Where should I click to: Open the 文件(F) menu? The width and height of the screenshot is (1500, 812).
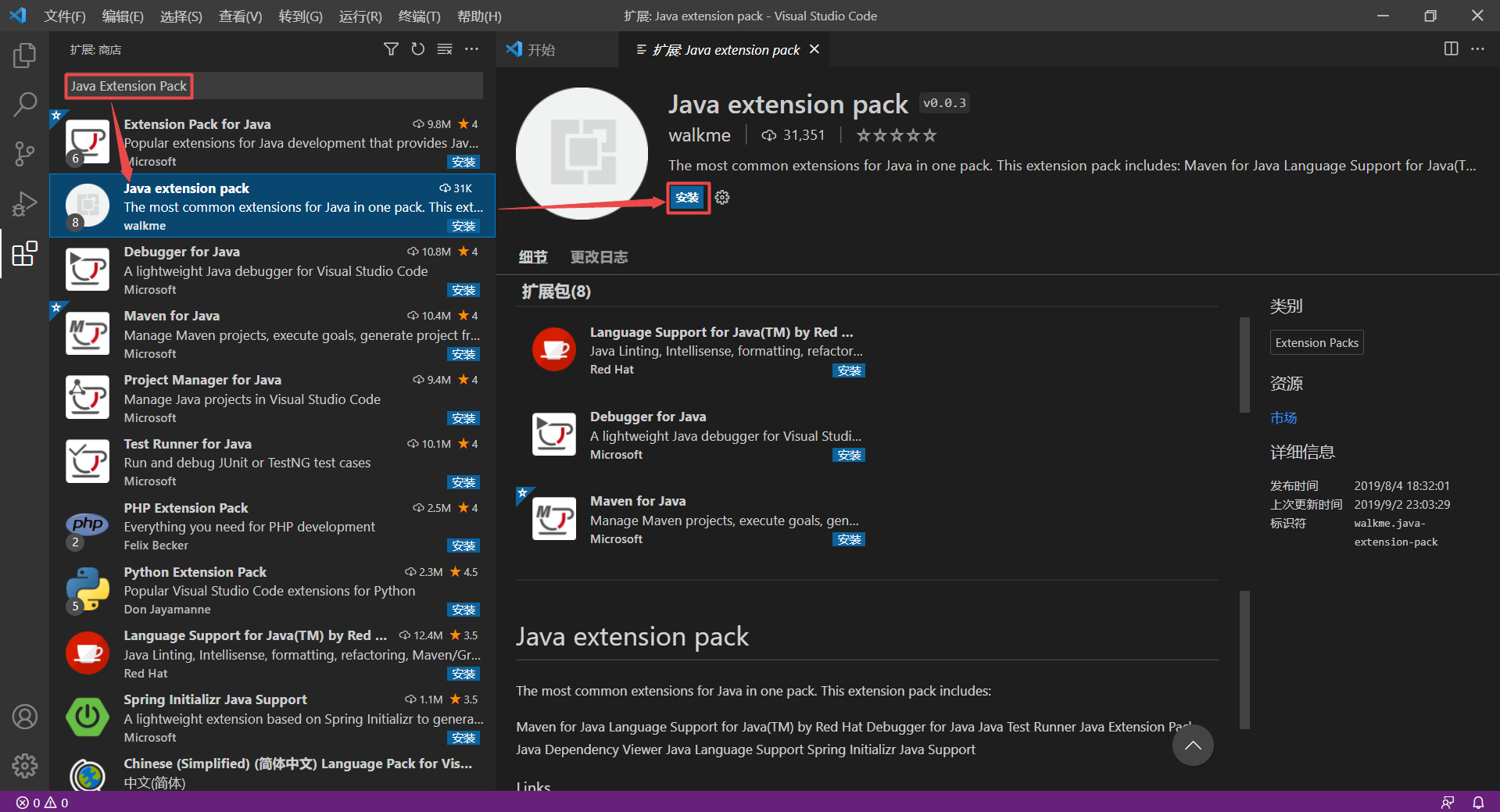point(65,16)
